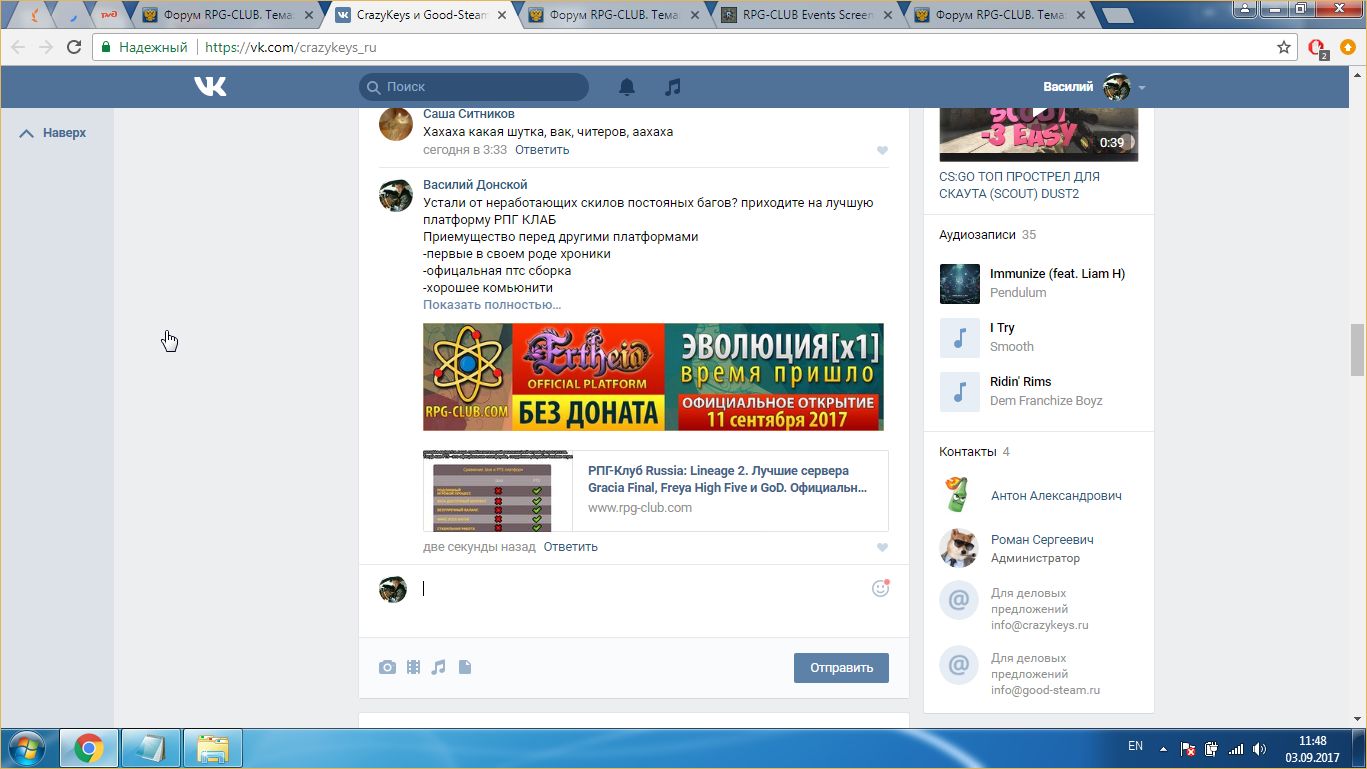View the Надежный secure site info
Viewport: 1367px width, 769px height.
144,47
